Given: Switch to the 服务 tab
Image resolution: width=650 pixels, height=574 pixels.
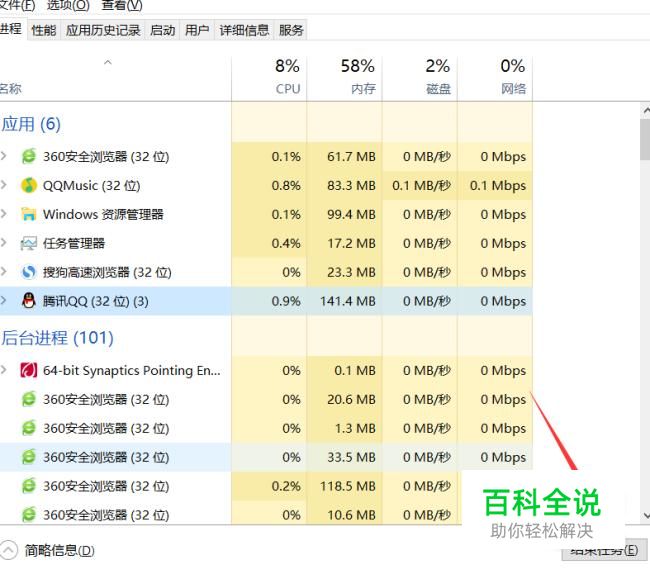Looking at the screenshot, I should (x=291, y=30).
